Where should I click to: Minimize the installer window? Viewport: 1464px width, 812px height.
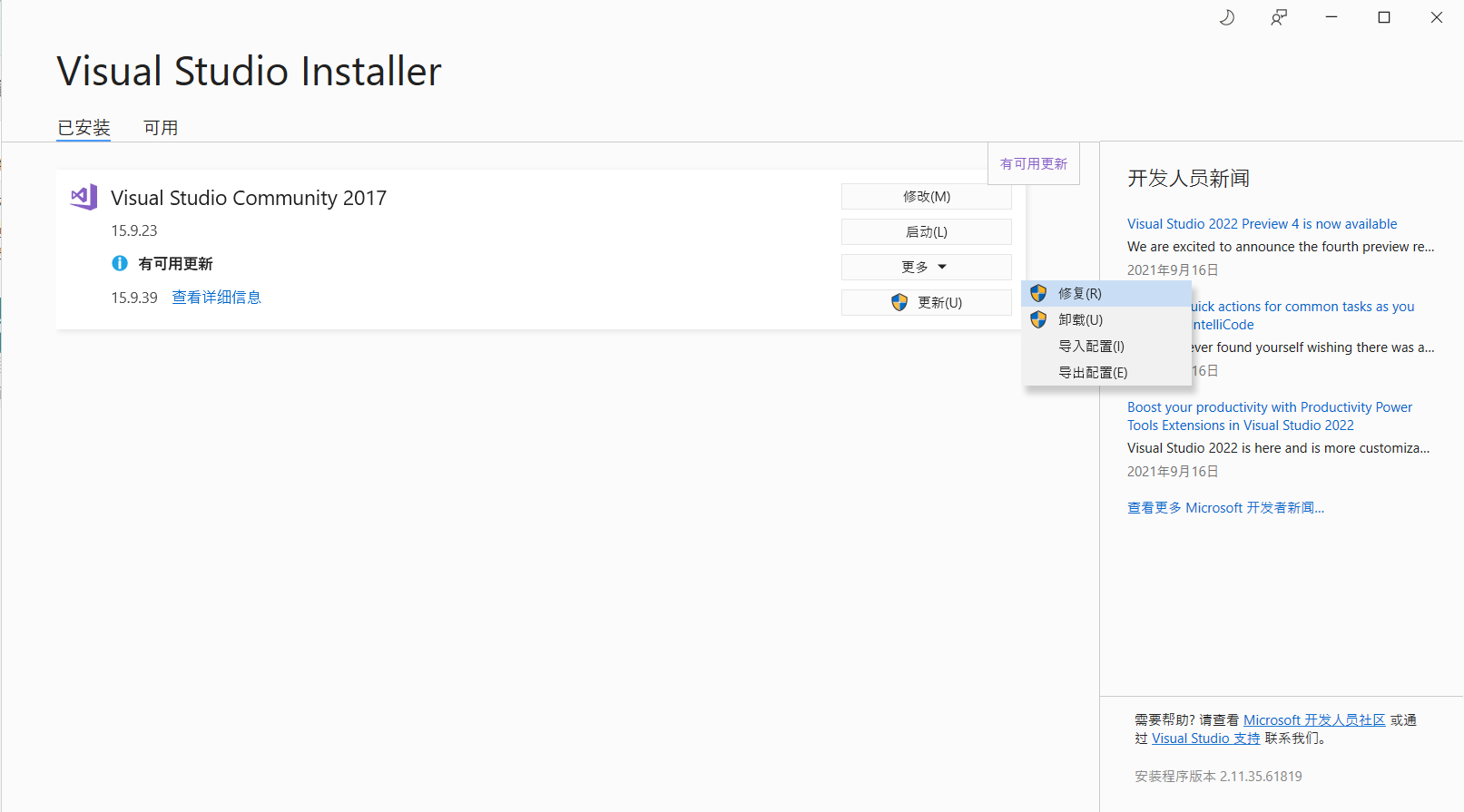pyautogui.click(x=1331, y=17)
